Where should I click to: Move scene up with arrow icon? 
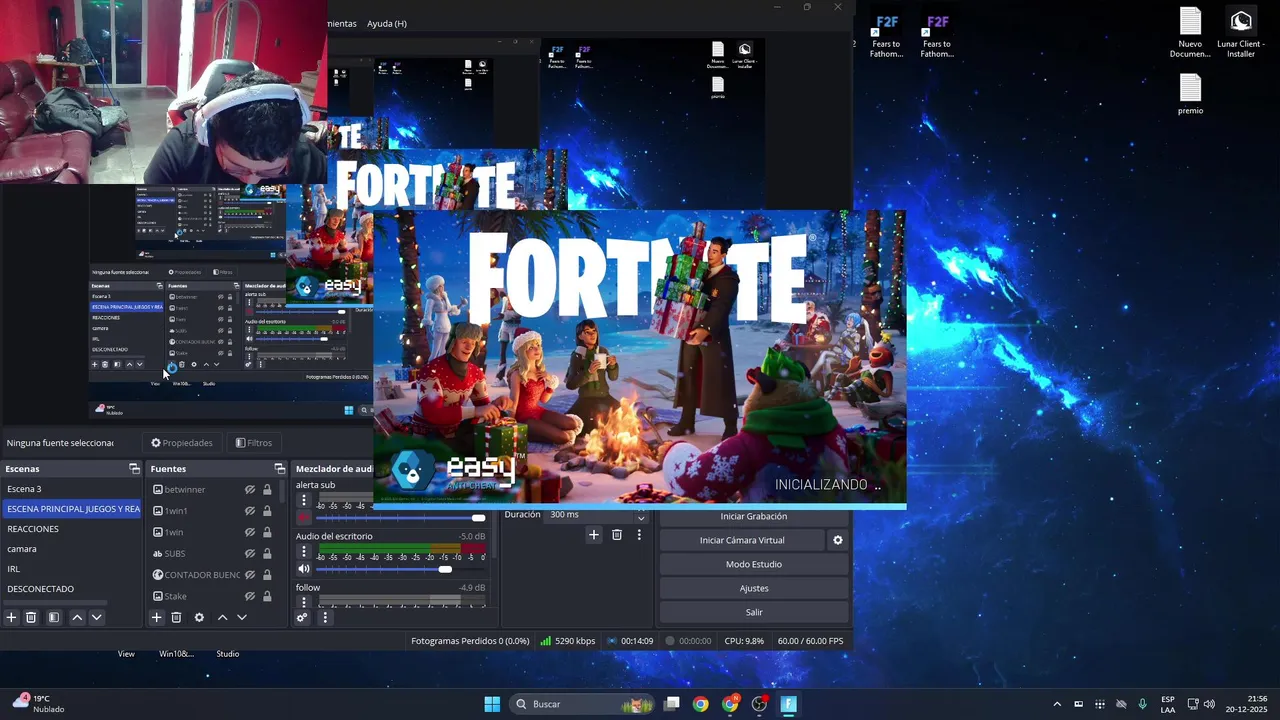(77, 618)
